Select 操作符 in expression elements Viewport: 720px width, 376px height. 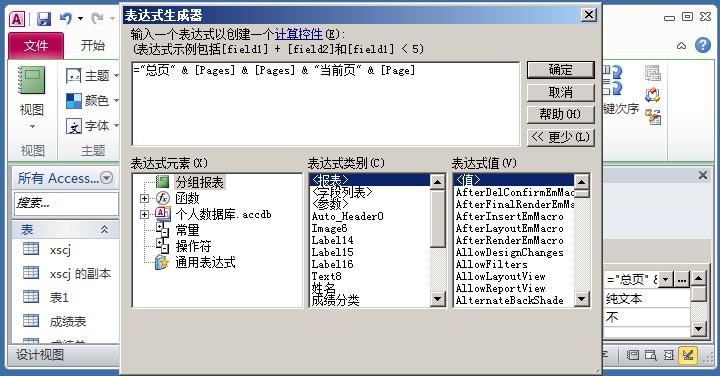tap(193, 246)
